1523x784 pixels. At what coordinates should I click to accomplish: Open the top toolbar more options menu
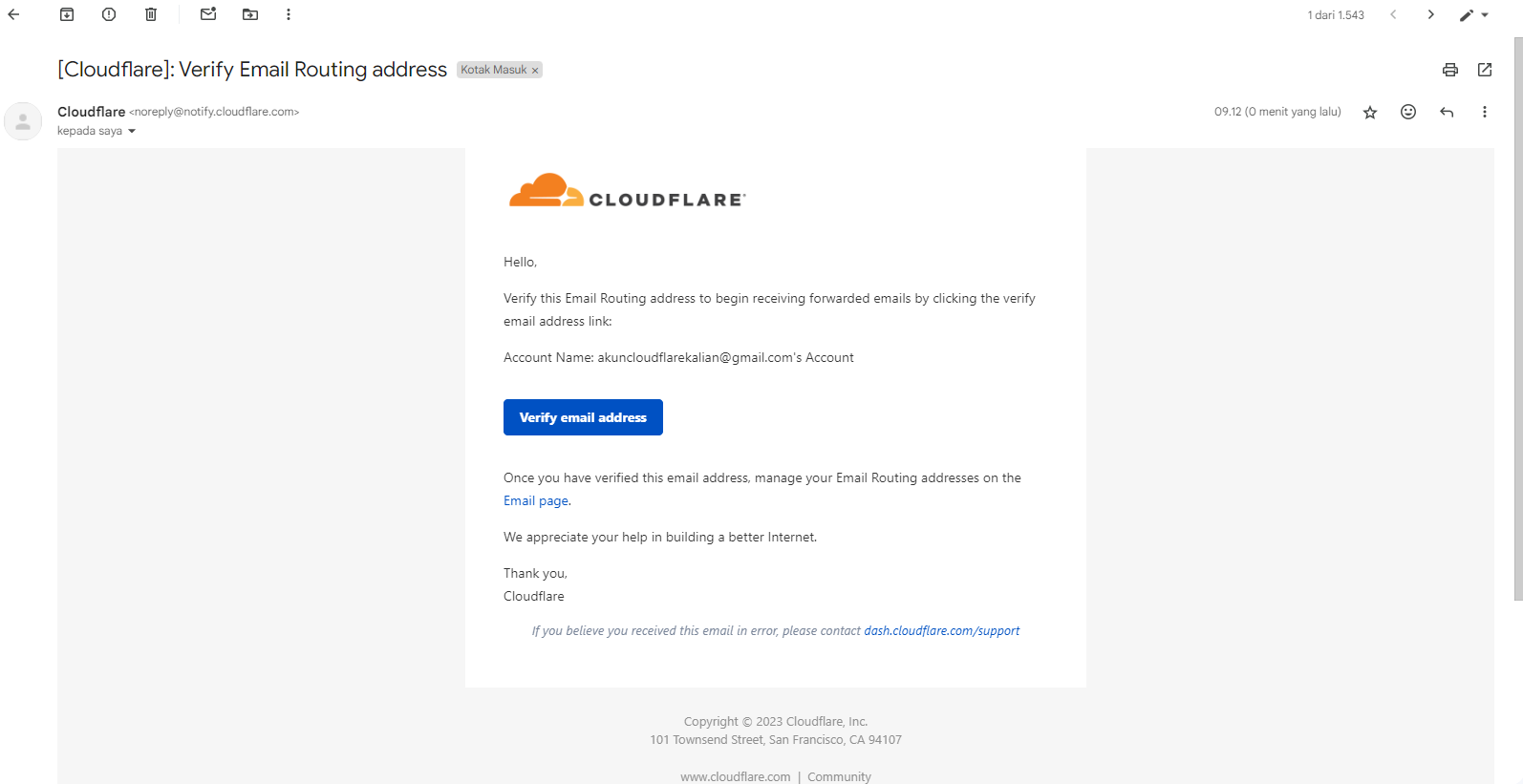289,14
